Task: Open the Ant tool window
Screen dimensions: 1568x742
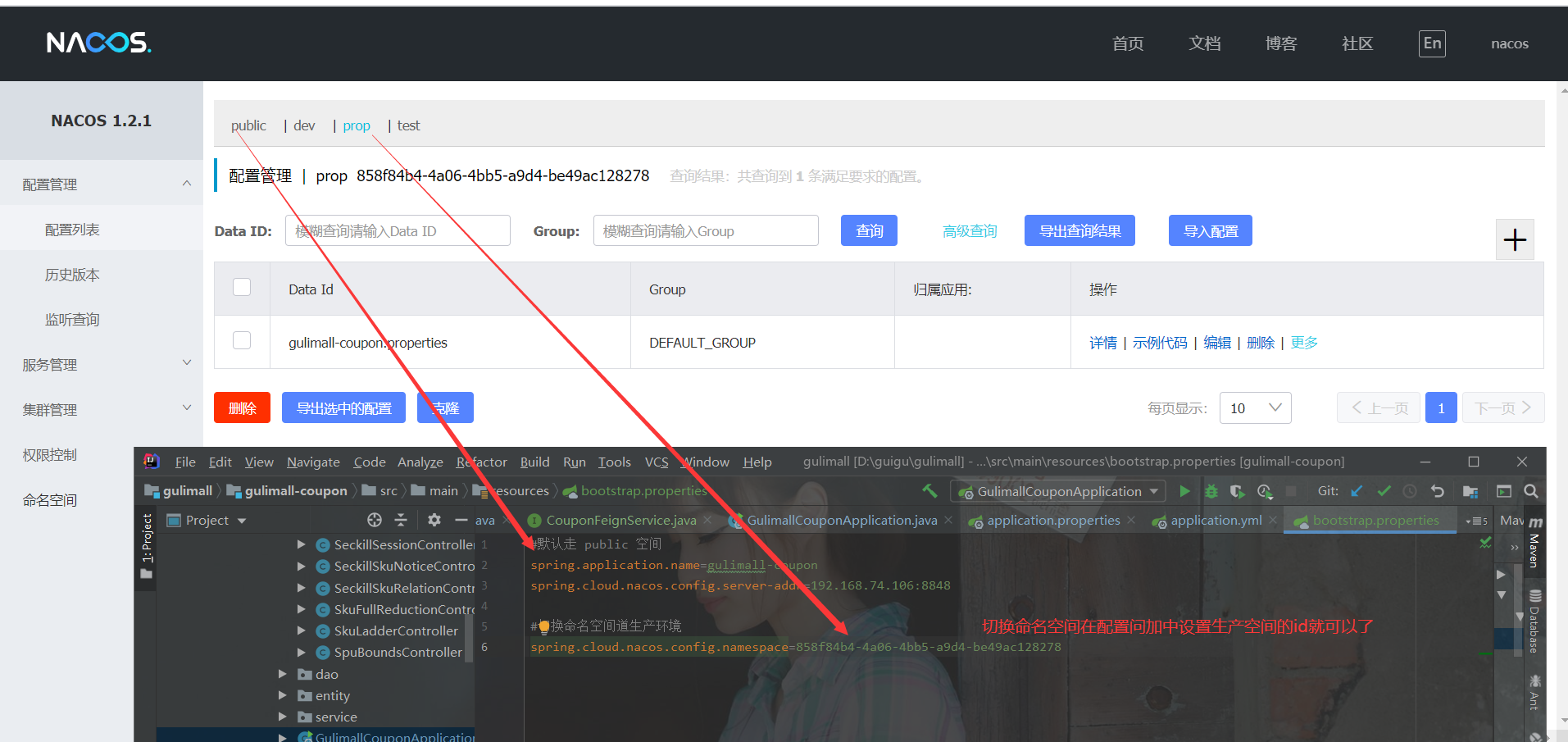Action: tap(1534, 691)
